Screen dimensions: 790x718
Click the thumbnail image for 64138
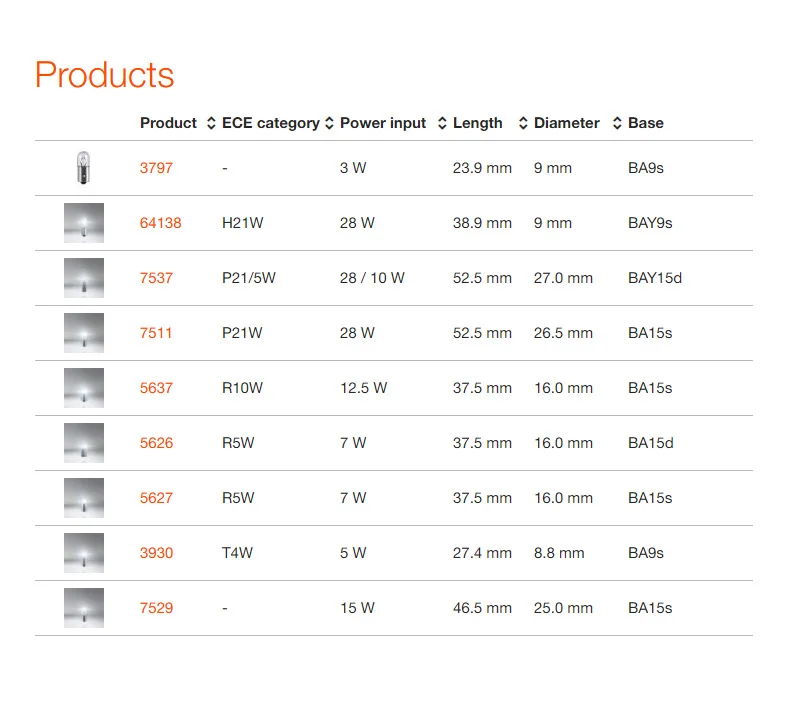pyautogui.click(x=84, y=223)
